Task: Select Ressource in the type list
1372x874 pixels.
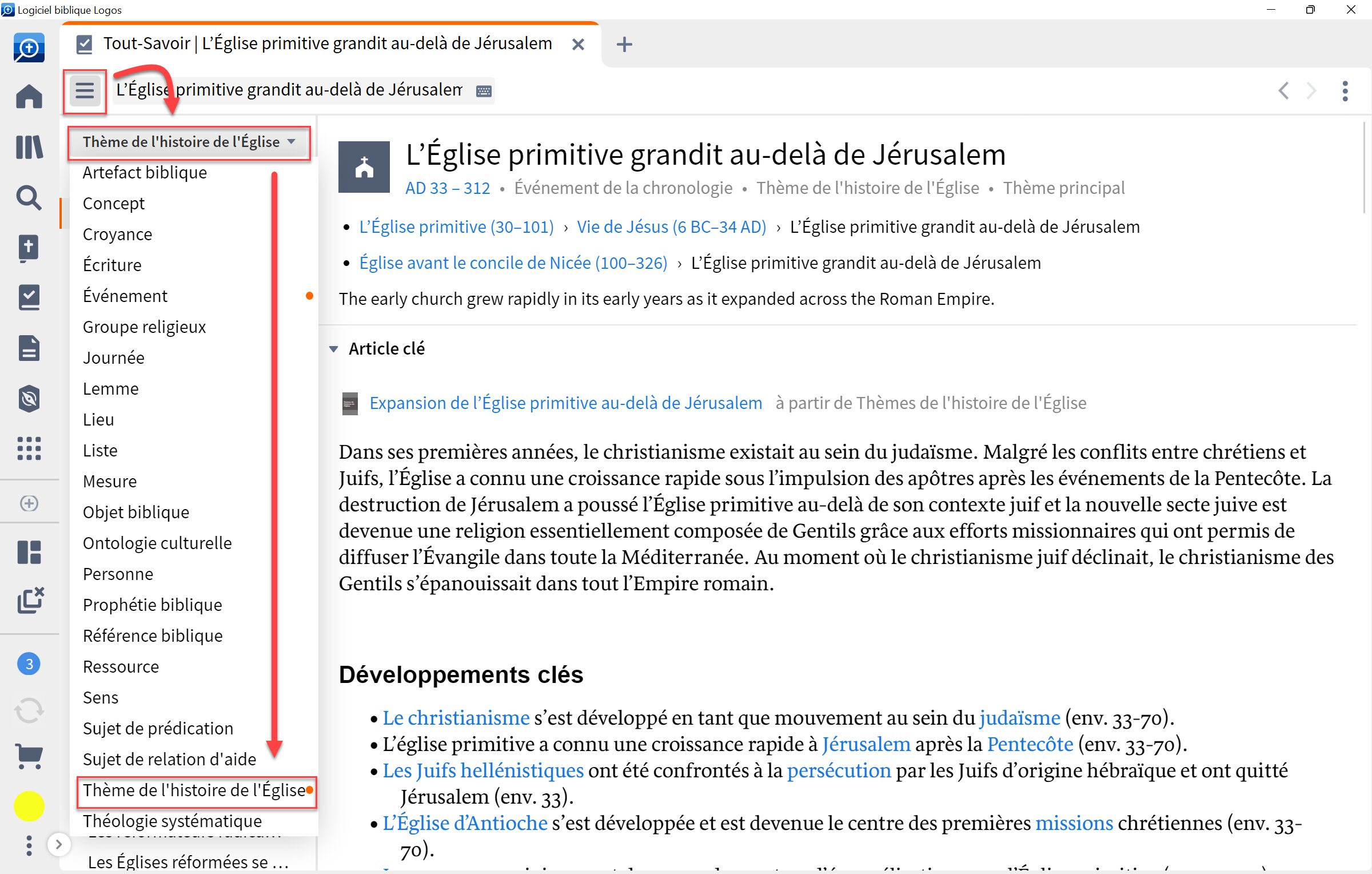Action: pyautogui.click(x=121, y=666)
